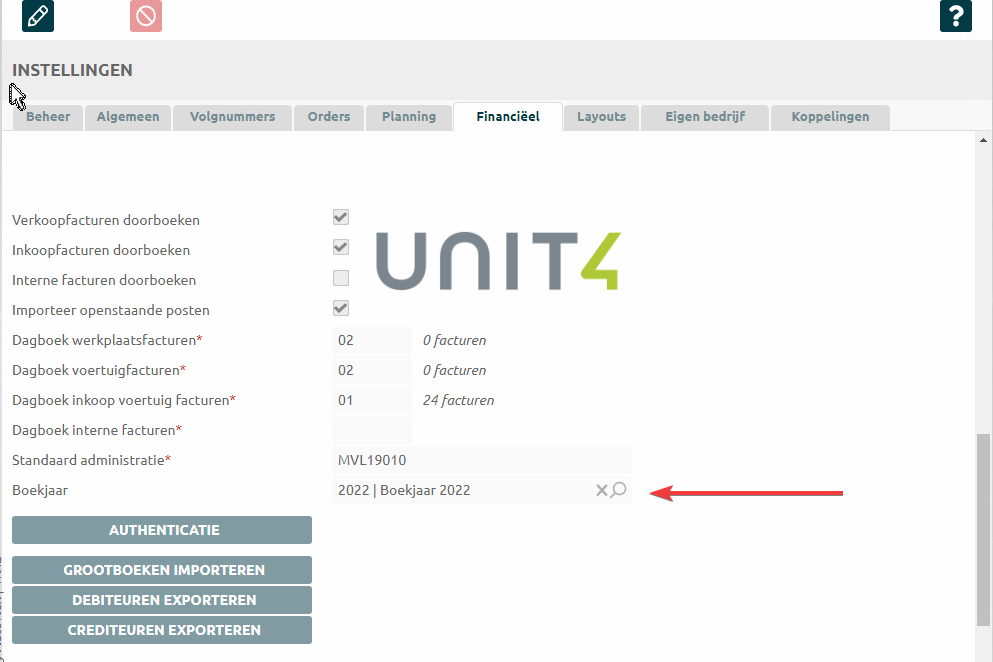Select the Volgnummers tab
This screenshot has height=662, width=993.
(x=232, y=117)
